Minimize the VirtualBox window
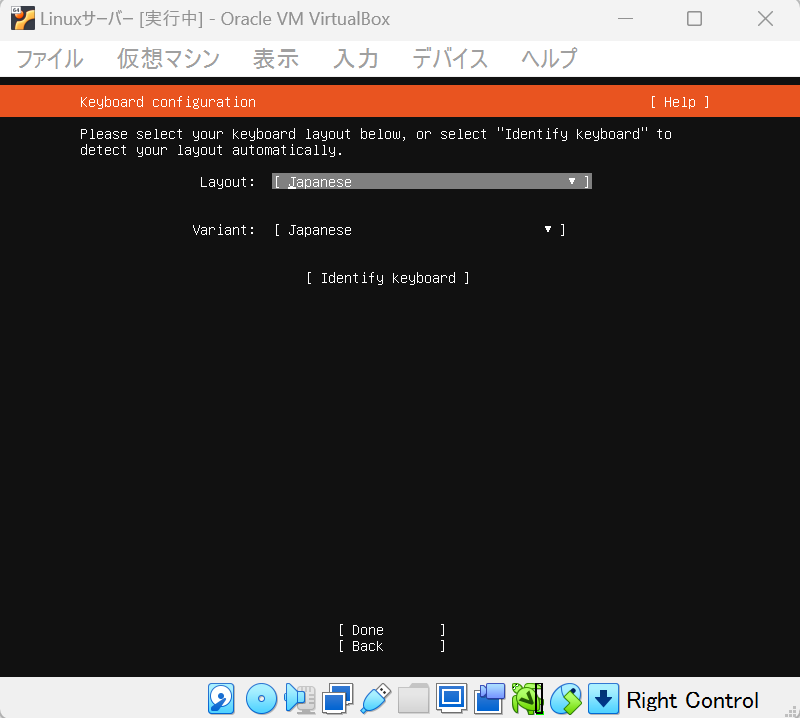This screenshot has width=800, height=718. point(625,19)
